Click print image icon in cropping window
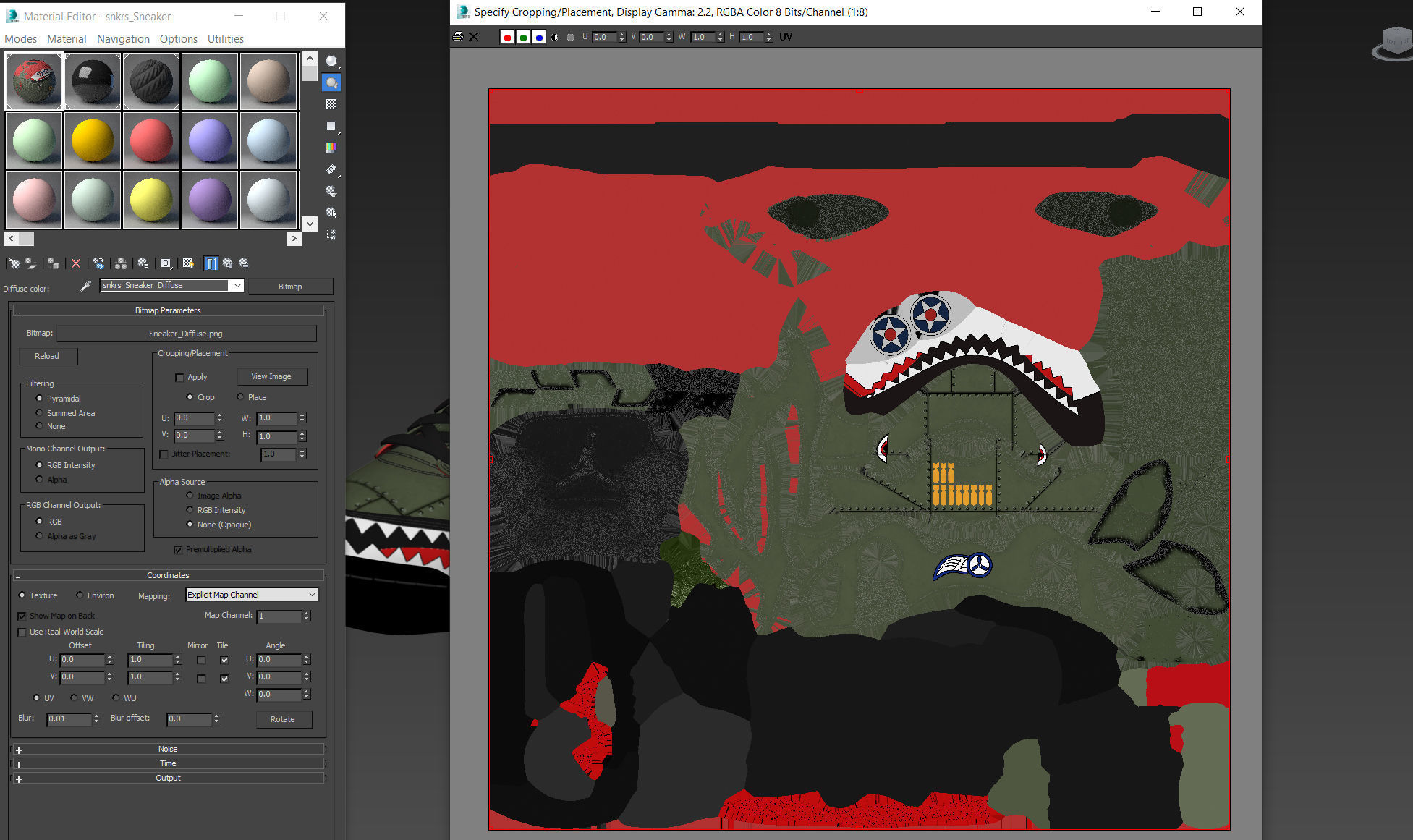The width and height of the screenshot is (1413, 840). tap(458, 37)
